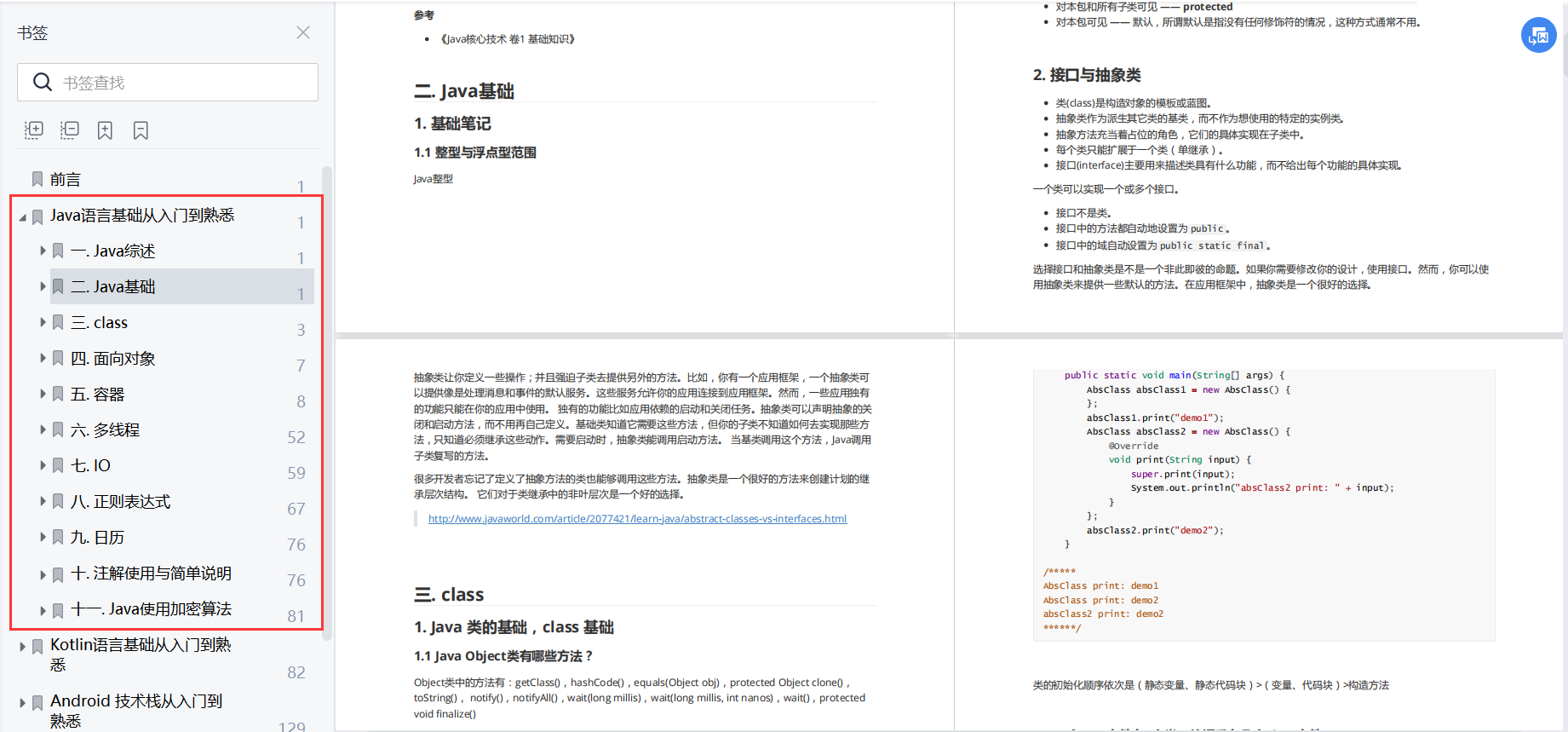Click the 三. class document heading

449,594
